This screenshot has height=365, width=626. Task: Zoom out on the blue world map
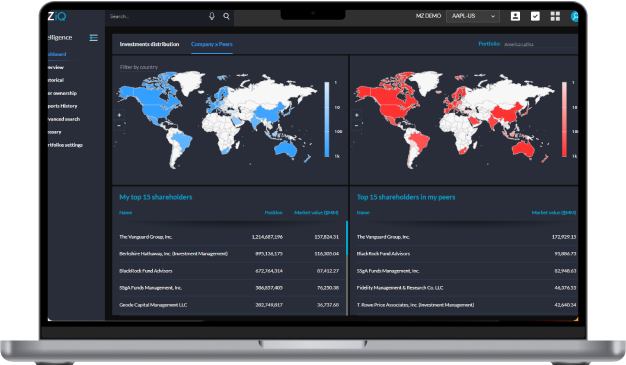(119, 125)
